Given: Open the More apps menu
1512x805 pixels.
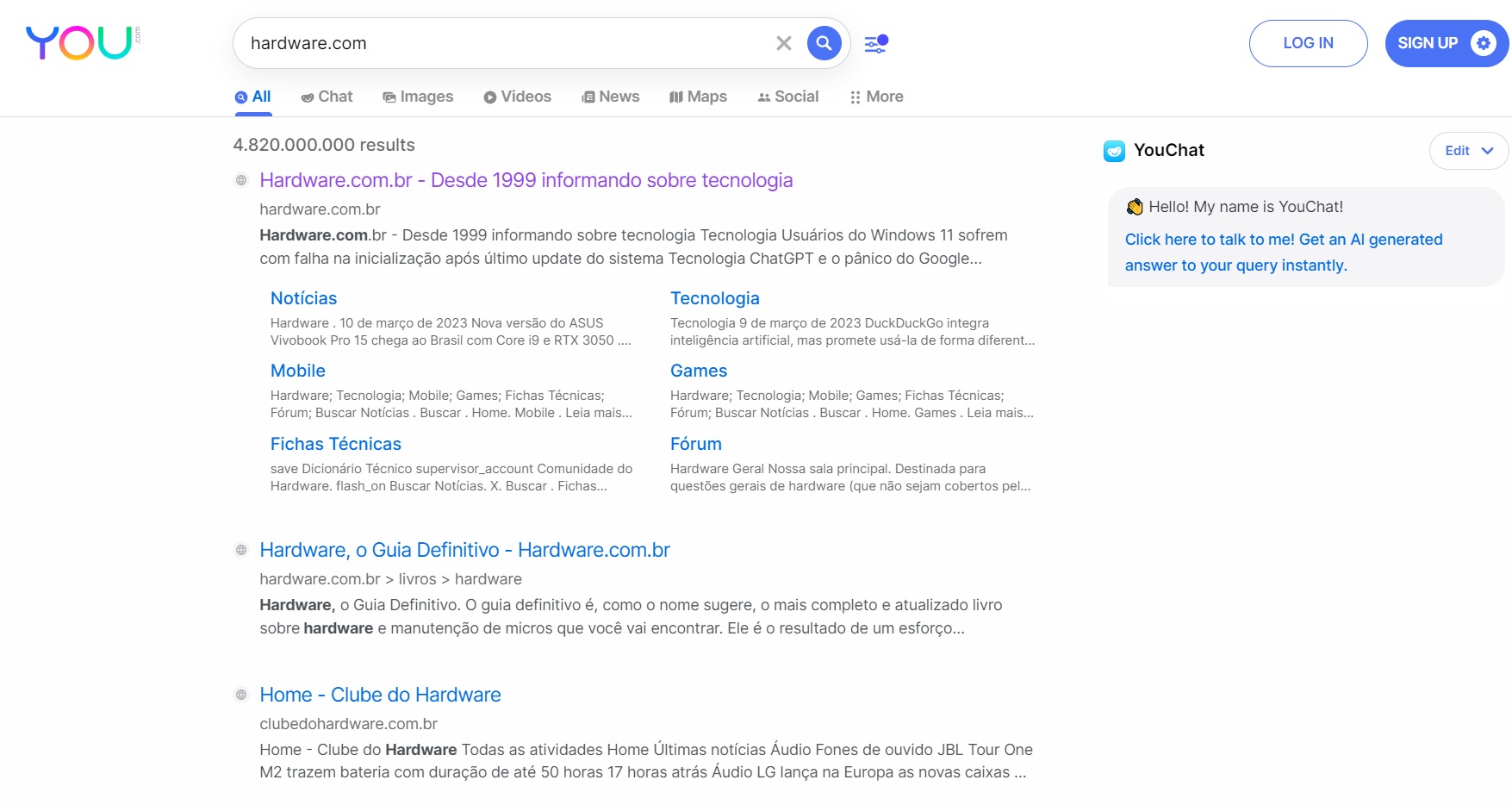Looking at the screenshot, I should click(x=876, y=97).
